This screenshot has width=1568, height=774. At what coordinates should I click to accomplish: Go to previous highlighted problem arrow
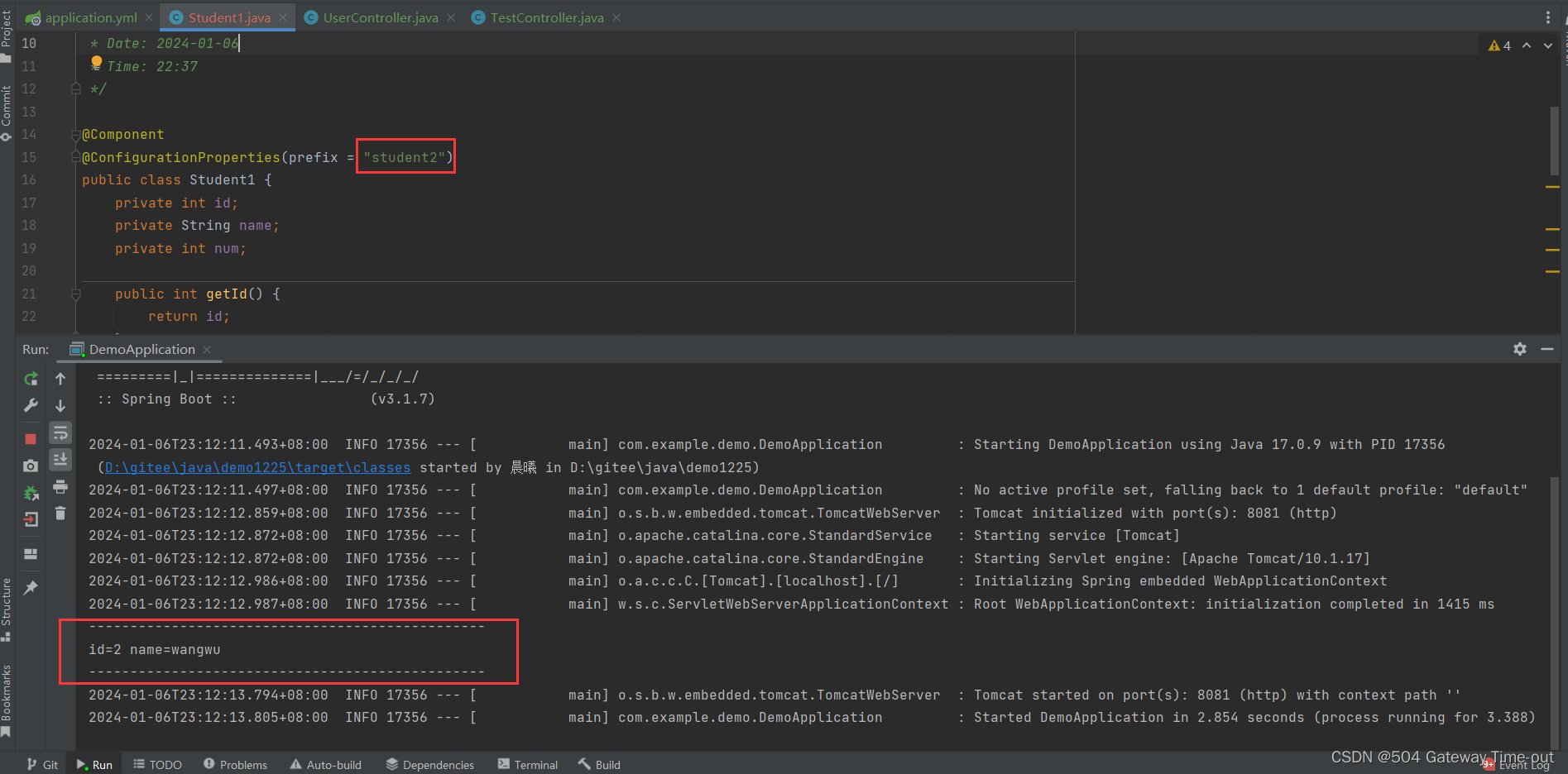pos(1527,45)
